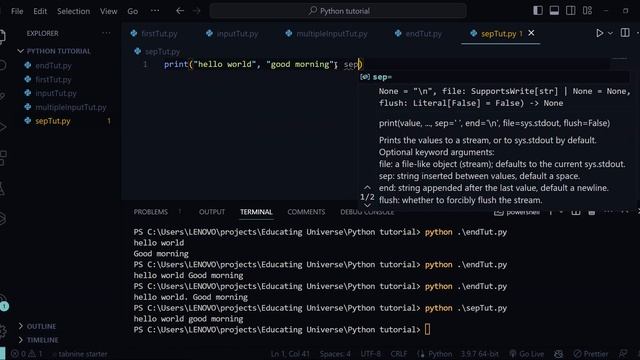Image resolution: width=640 pixels, height=360 pixels.
Task: Open the Selection menu
Action: 73,11
